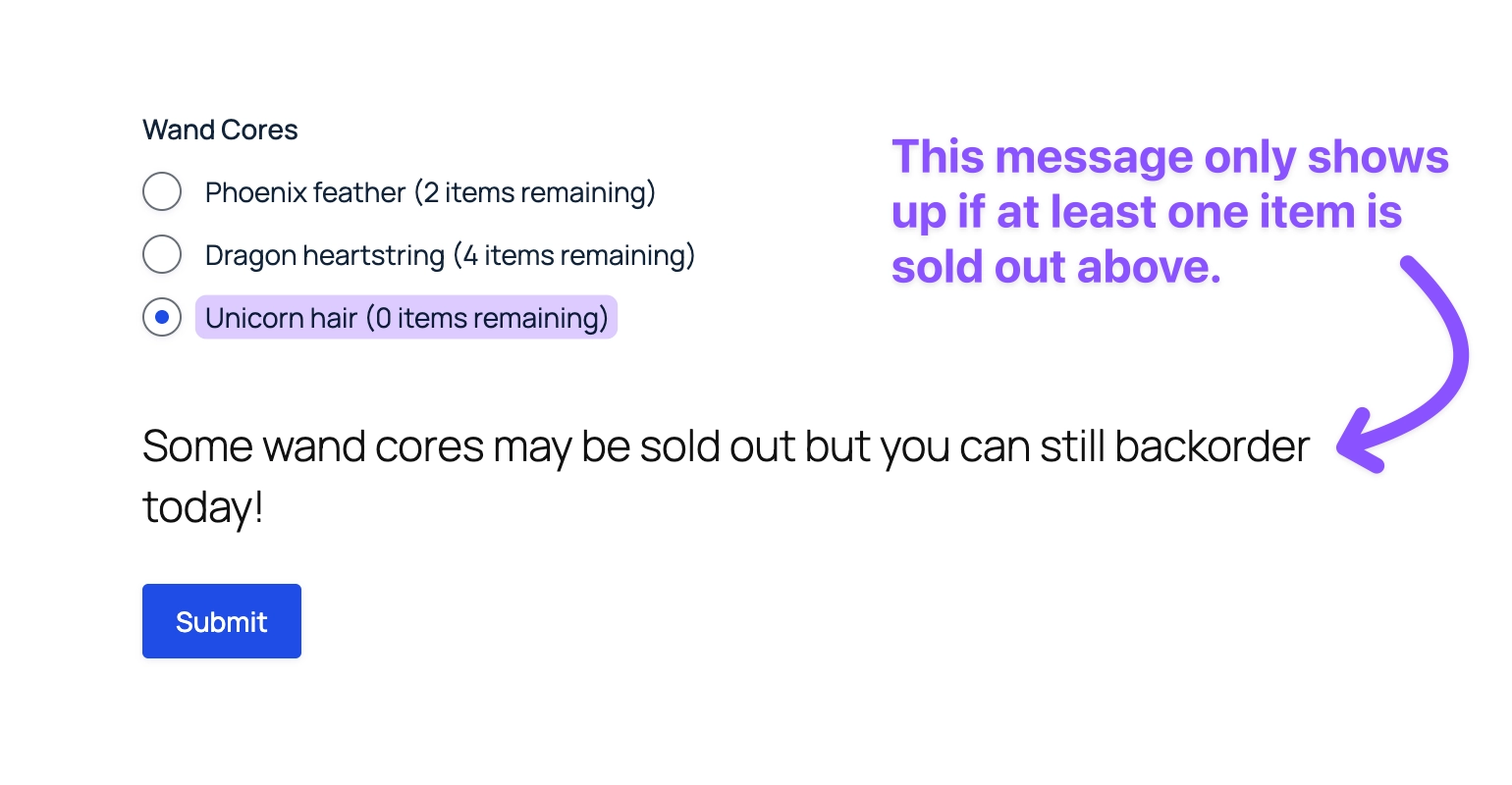Viewport: 1512px width, 785px height.
Task: Click the "(0 items remaining)" stock text
Action: (x=487, y=318)
